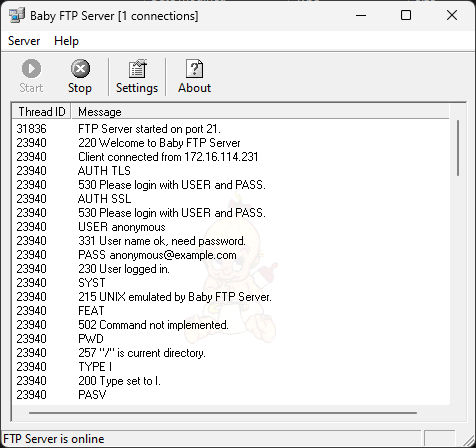Click the Thread ID column header
The height and width of the screenshot is (448, 476).
coord(41,112)
